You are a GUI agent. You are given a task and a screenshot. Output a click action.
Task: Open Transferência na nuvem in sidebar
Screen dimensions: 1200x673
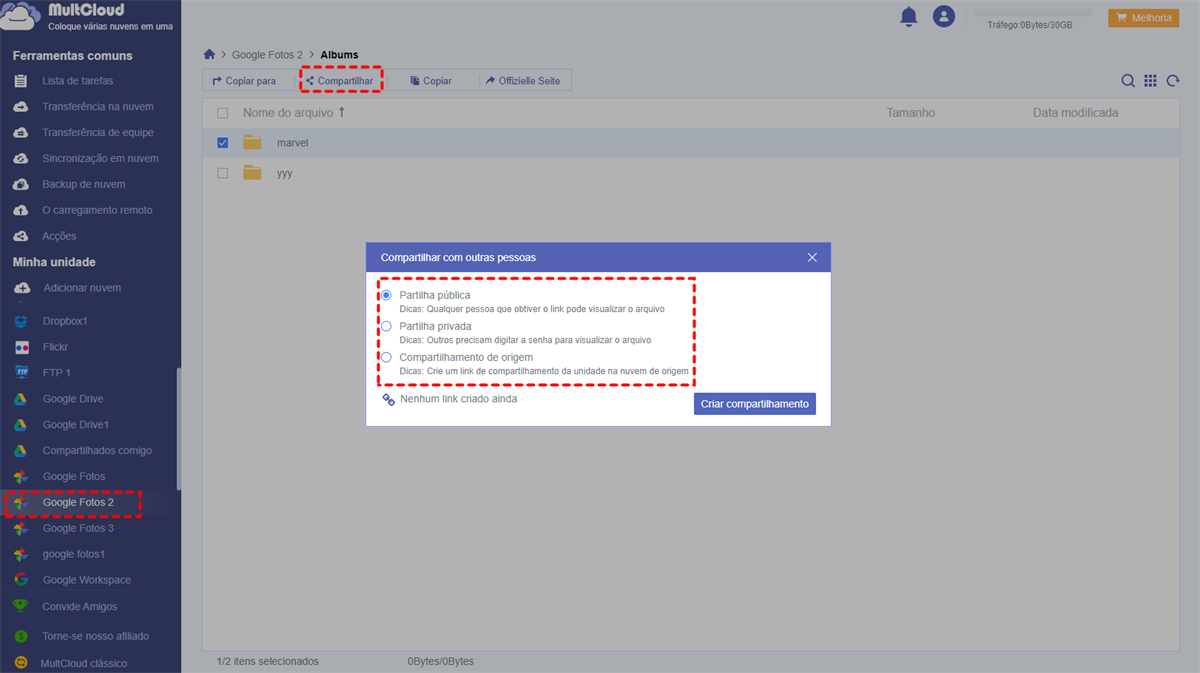98,107
